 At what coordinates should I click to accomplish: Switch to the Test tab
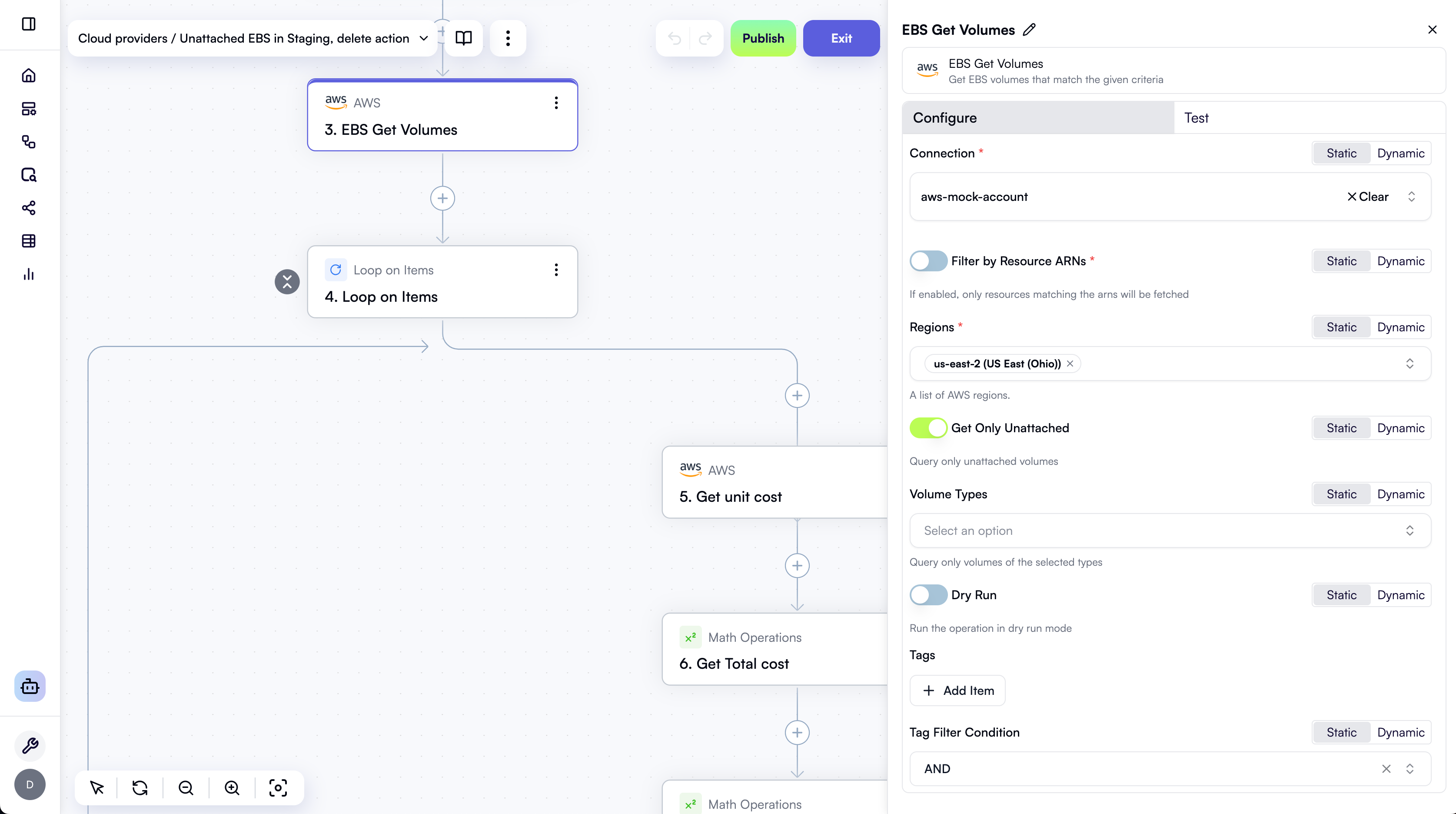(x=1197, y=118)
